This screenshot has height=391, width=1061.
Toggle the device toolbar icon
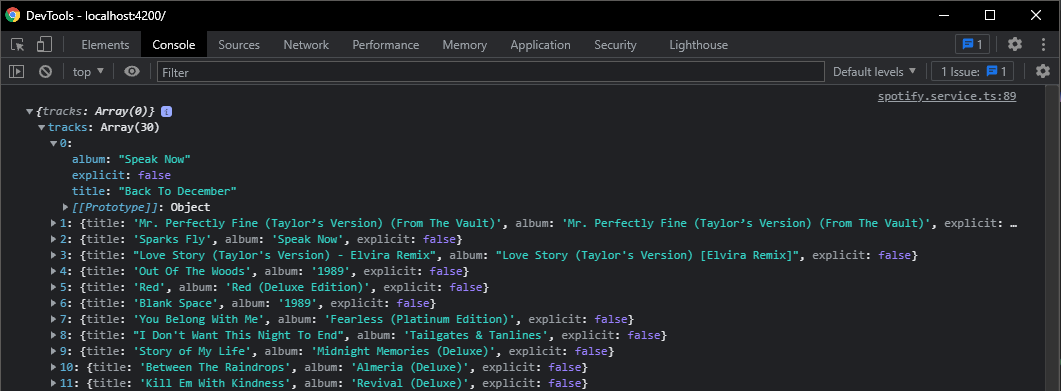tap(44, 45)
